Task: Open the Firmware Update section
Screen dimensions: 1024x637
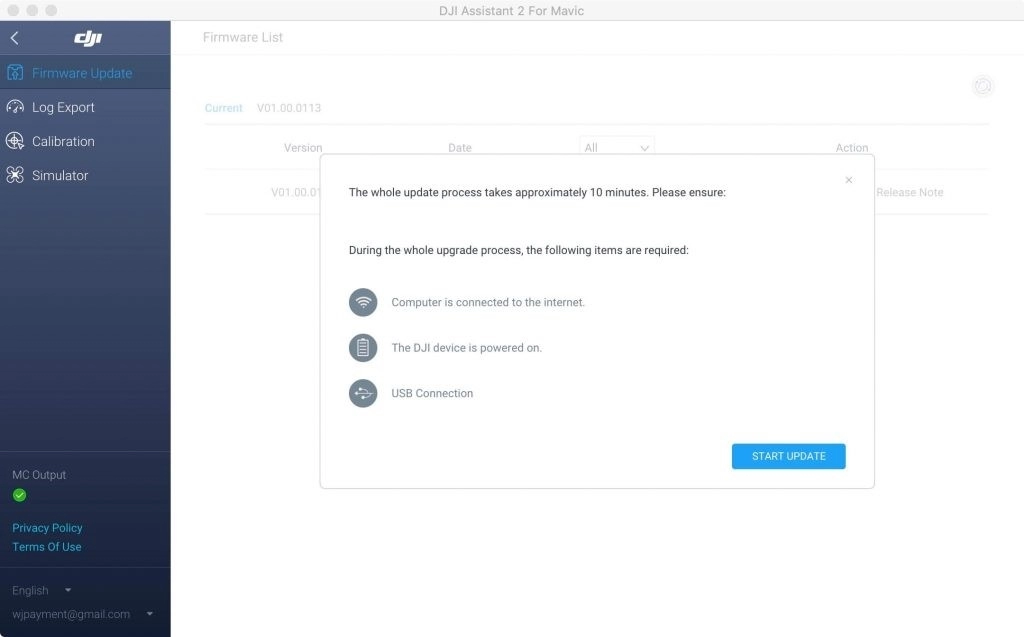Action: [x=85, y=73]
